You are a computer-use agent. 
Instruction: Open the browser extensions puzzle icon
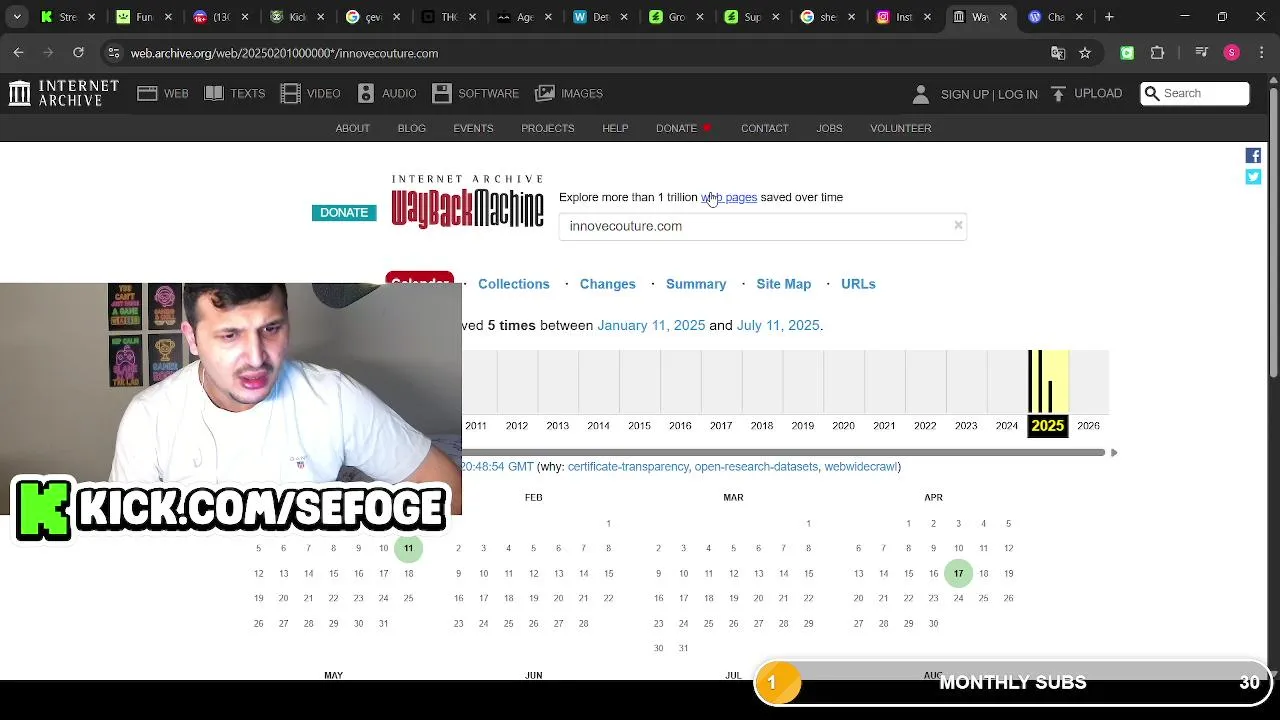click(x=1158, y=53)
